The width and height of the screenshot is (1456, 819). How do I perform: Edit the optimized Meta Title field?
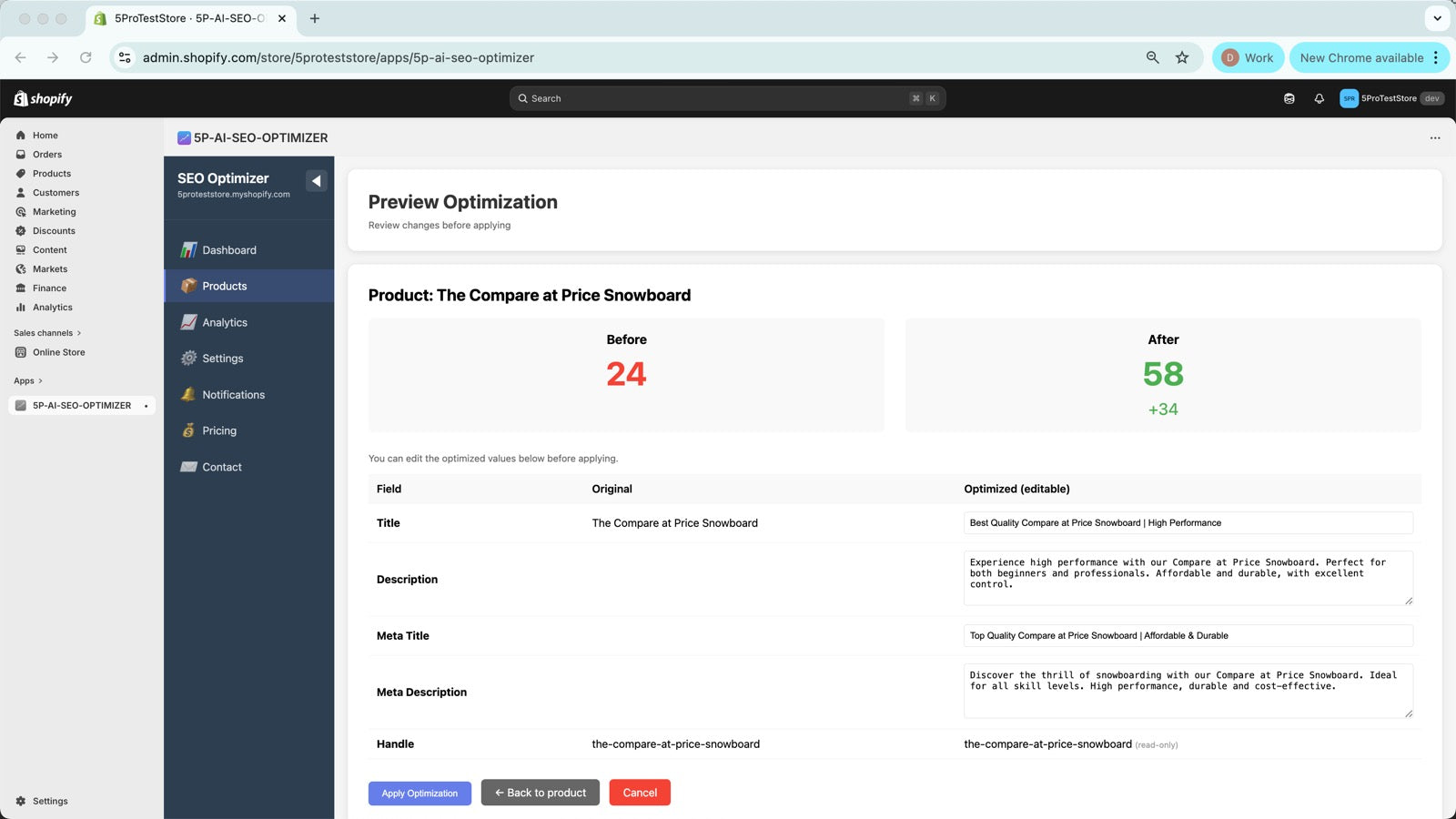pos(1188,636)
